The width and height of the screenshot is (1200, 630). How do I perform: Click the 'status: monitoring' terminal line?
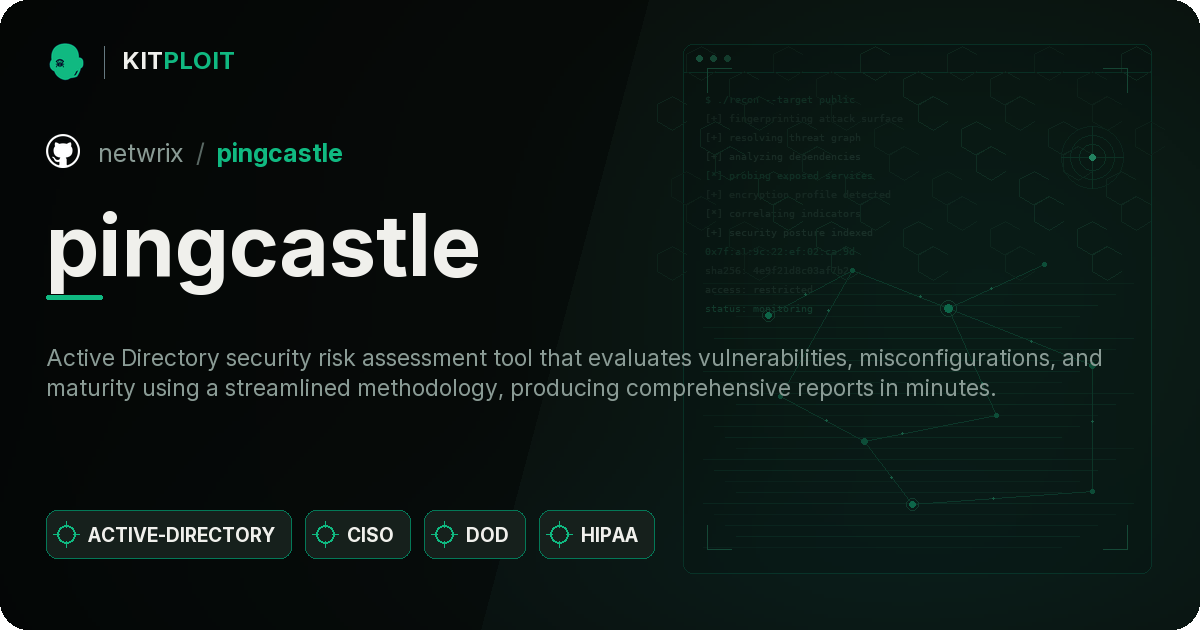tap(759, 309)
